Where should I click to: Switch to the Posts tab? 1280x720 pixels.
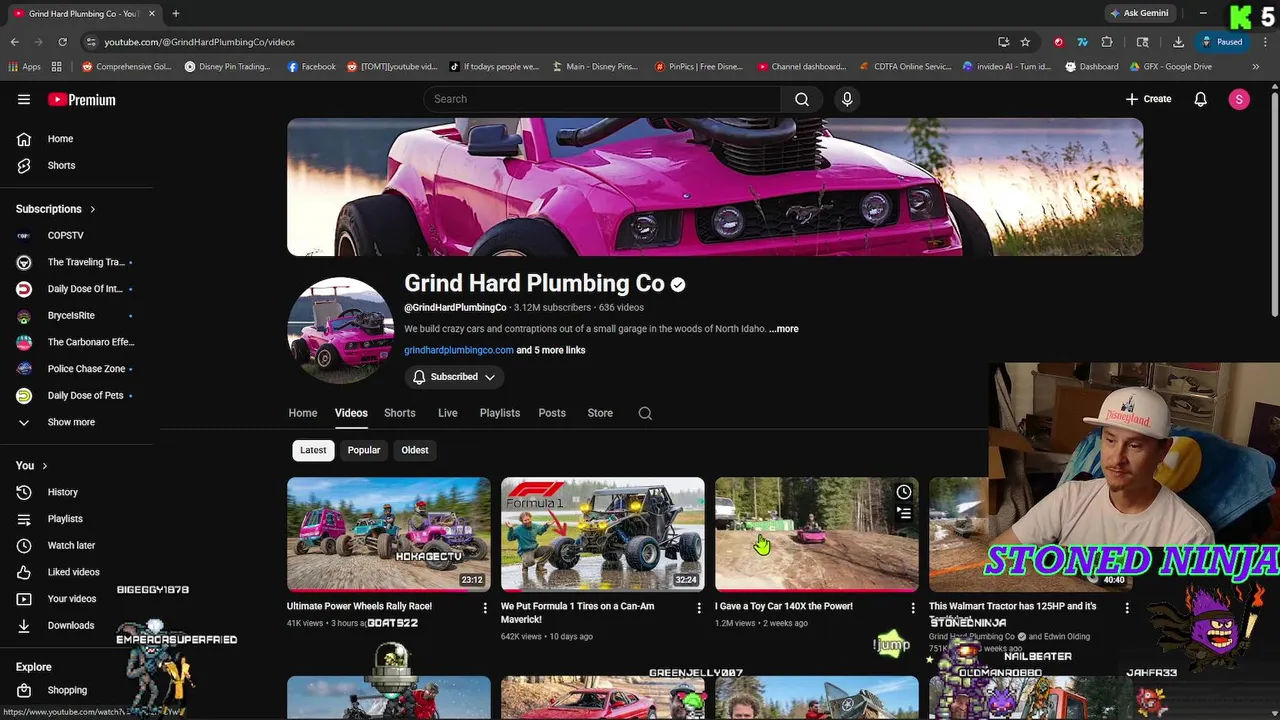[x=552, y=413]
